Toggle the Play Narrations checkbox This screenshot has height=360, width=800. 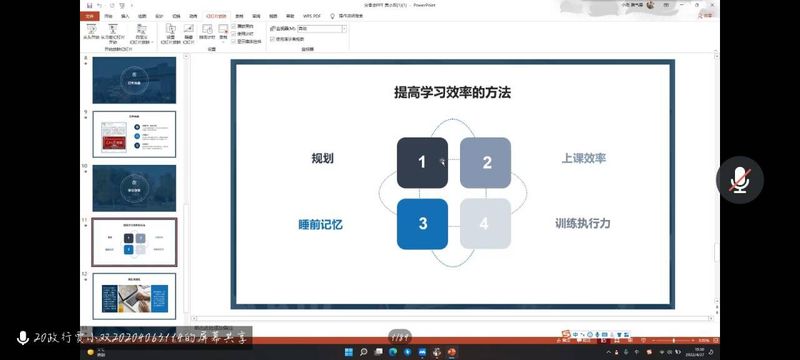[x=234, y=25]
